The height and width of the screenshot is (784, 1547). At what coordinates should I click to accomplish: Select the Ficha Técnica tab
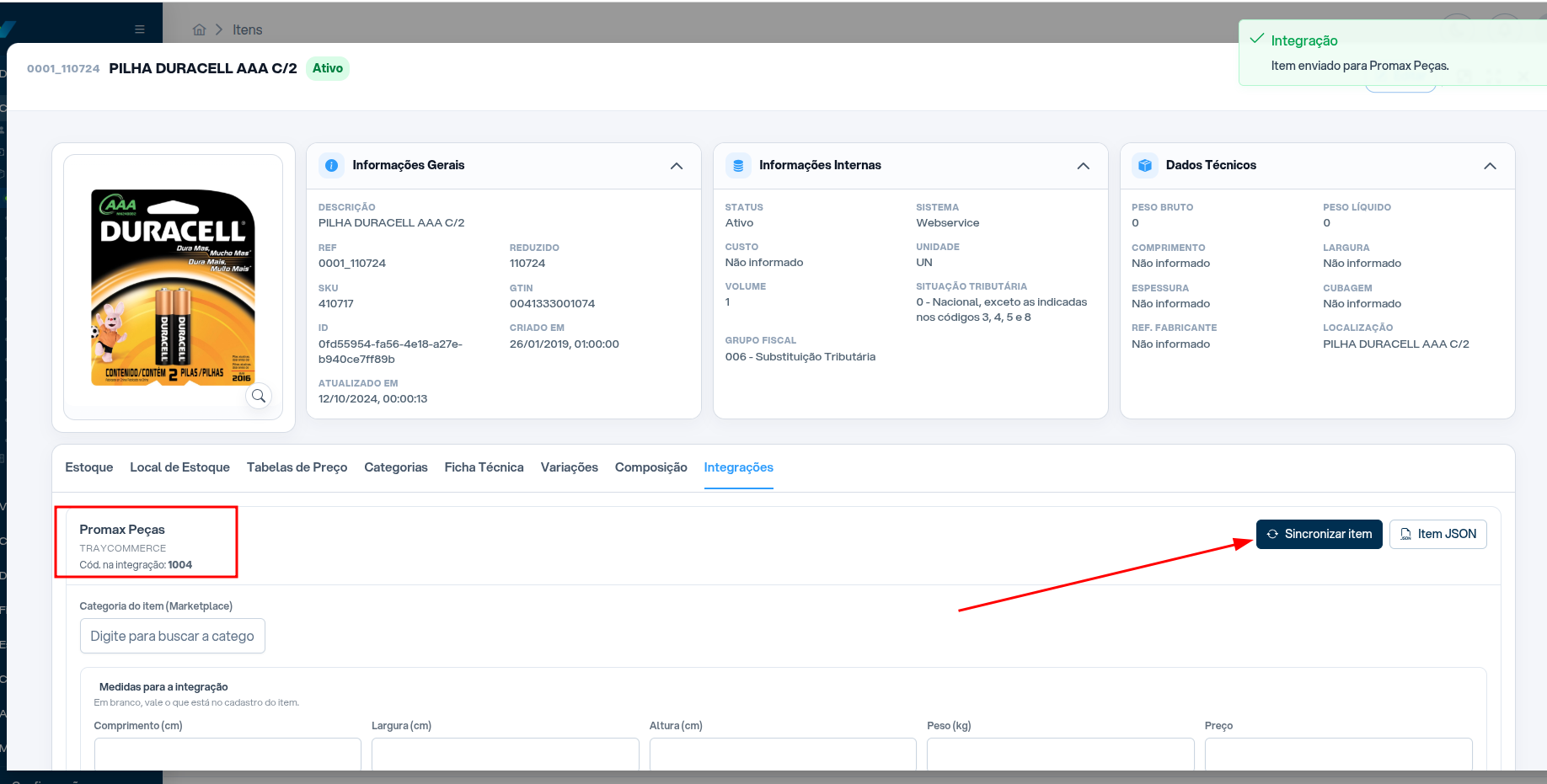point(484,467)
